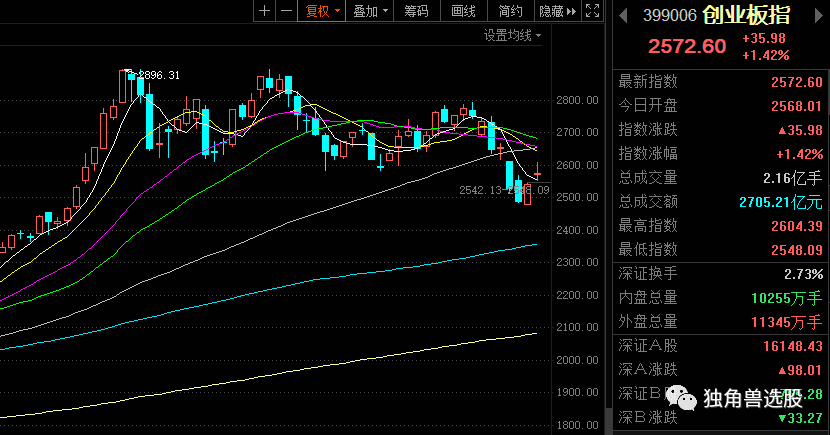This screenshot has width=830, height=435.
Task: Click the 399006 stock code
Action: pos(670,15)
